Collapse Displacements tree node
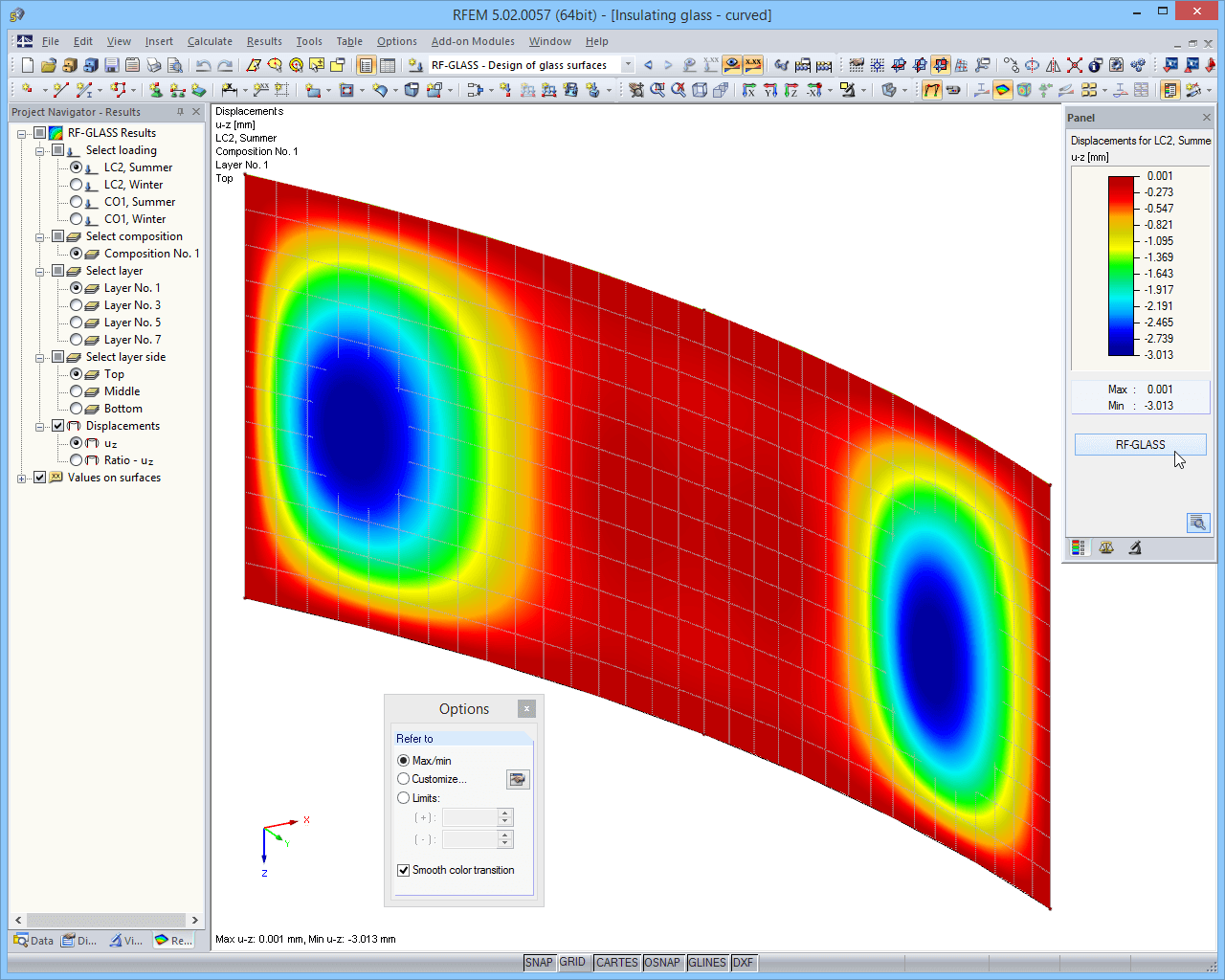 pyautogui.click(x=39, y=426)
